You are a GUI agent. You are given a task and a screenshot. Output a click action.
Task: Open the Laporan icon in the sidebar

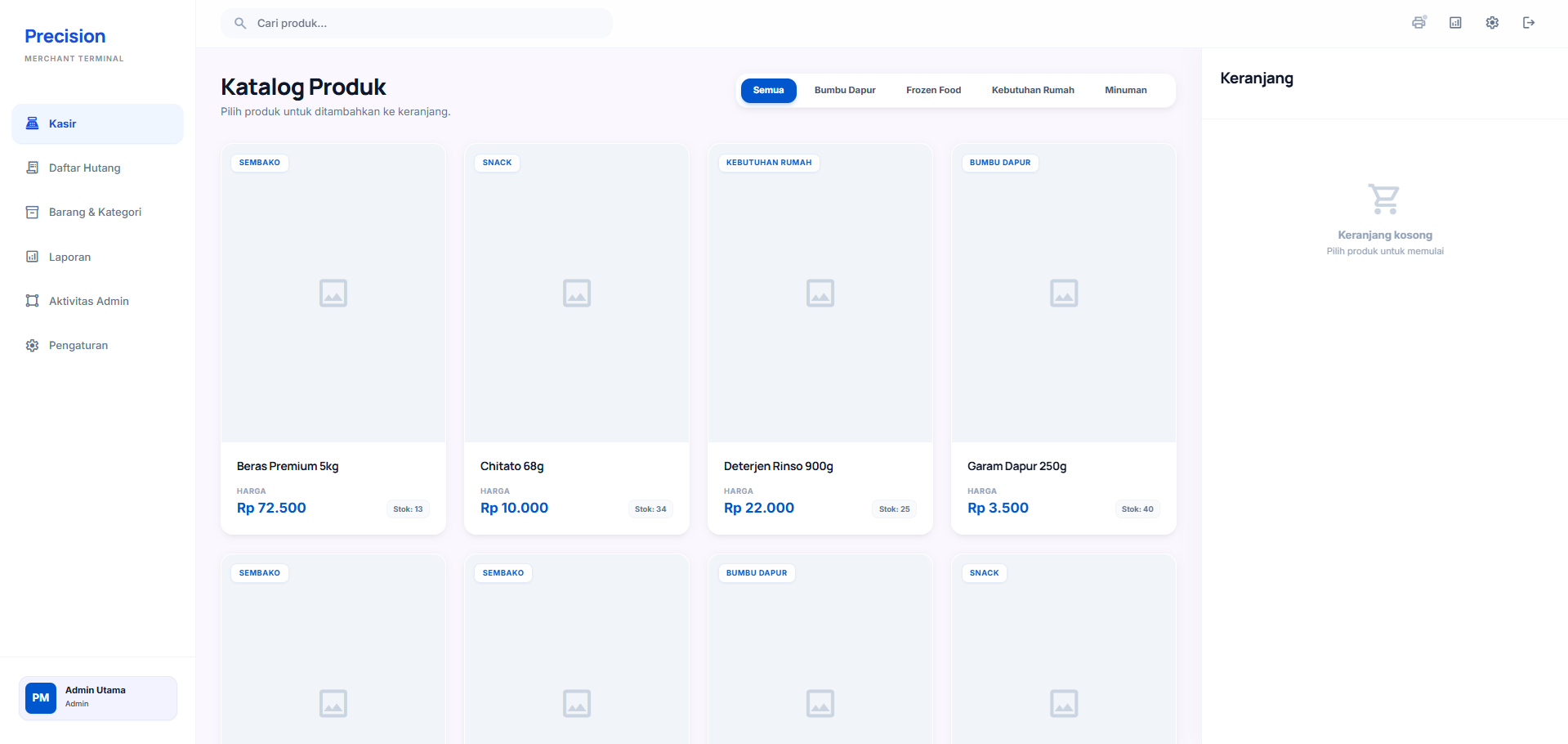click(x=33, y=257)
